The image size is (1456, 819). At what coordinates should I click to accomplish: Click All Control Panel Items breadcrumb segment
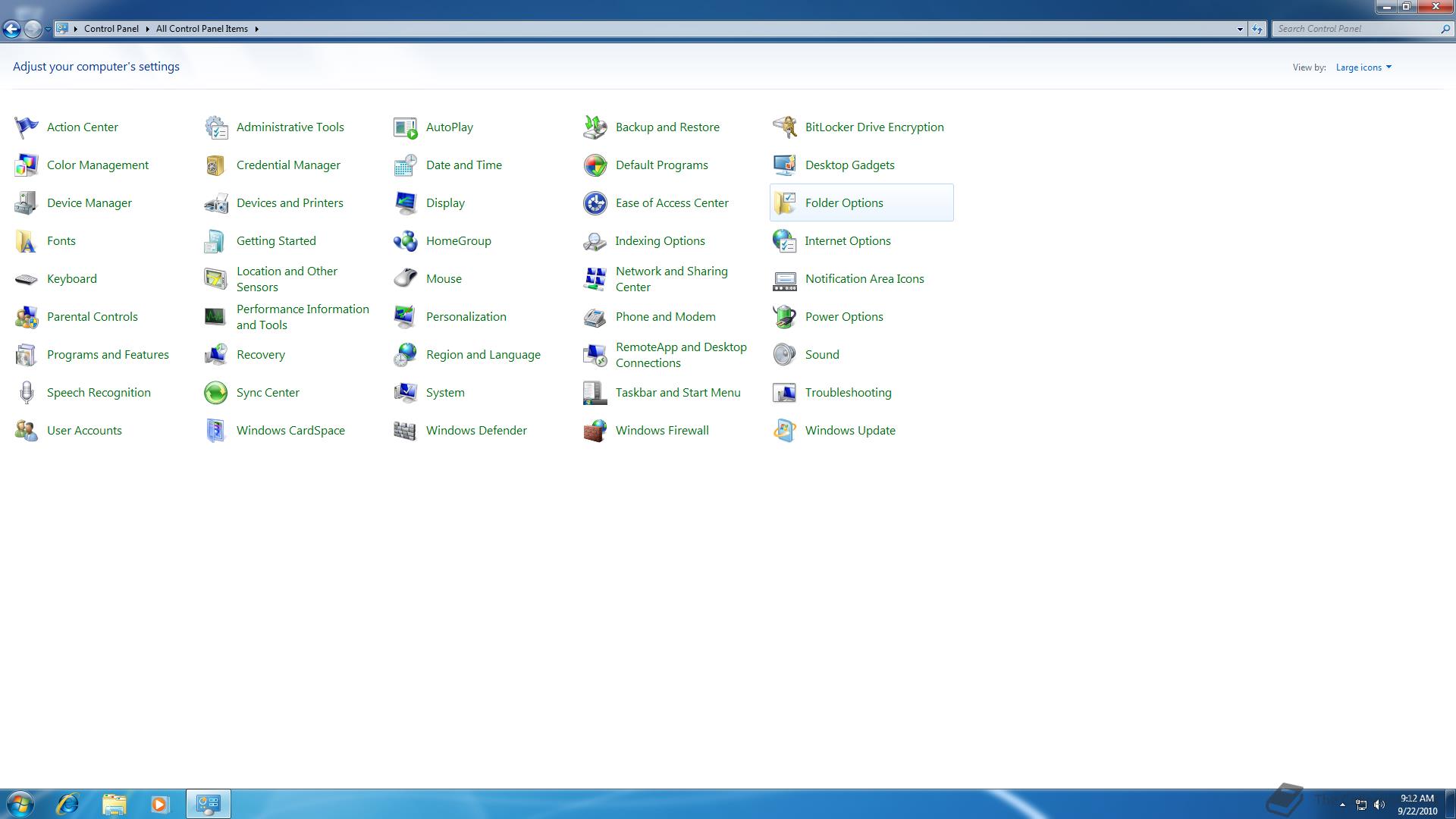point(202,29)
